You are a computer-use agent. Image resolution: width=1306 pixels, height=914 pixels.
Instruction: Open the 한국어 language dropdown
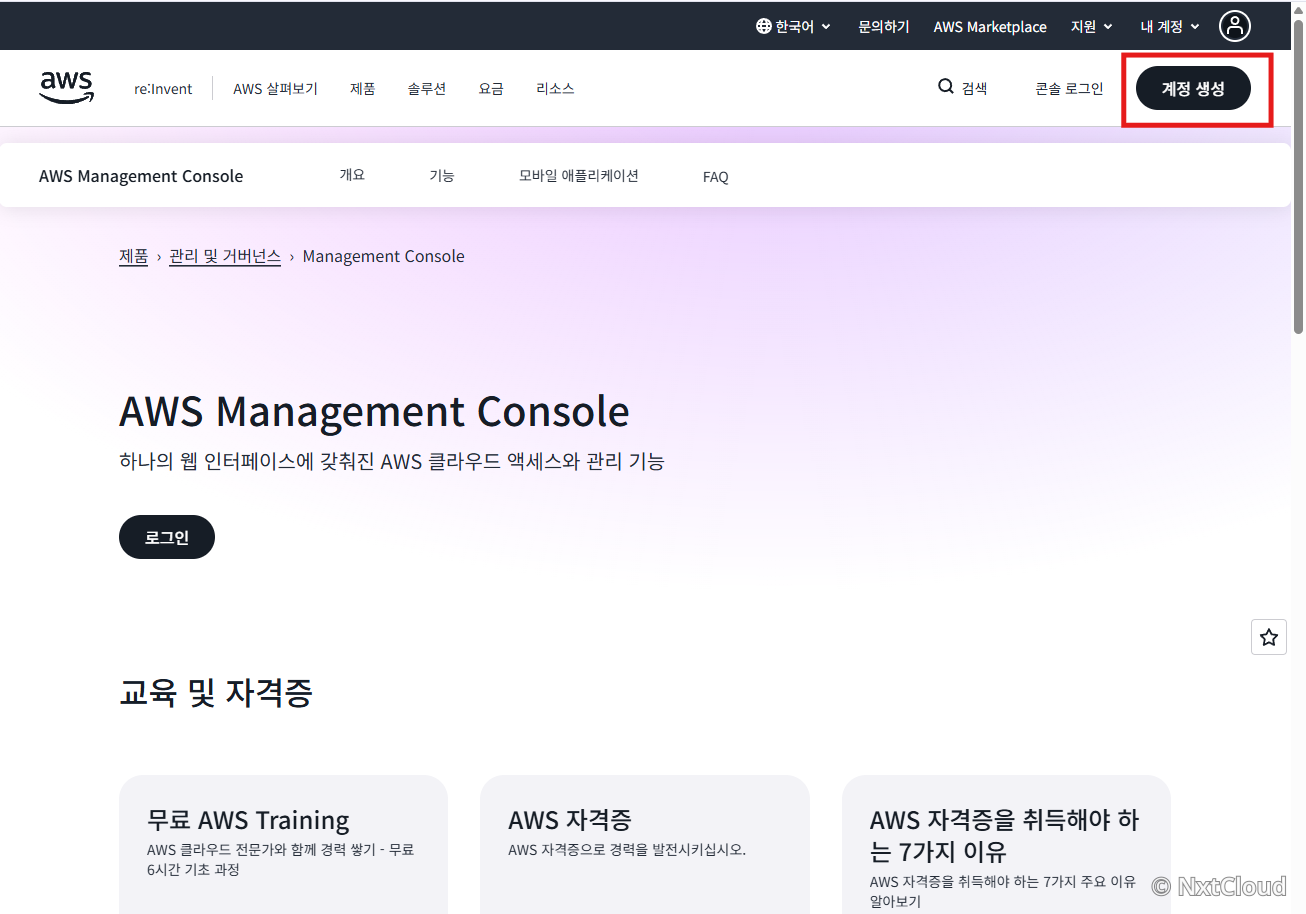[794, 27]
